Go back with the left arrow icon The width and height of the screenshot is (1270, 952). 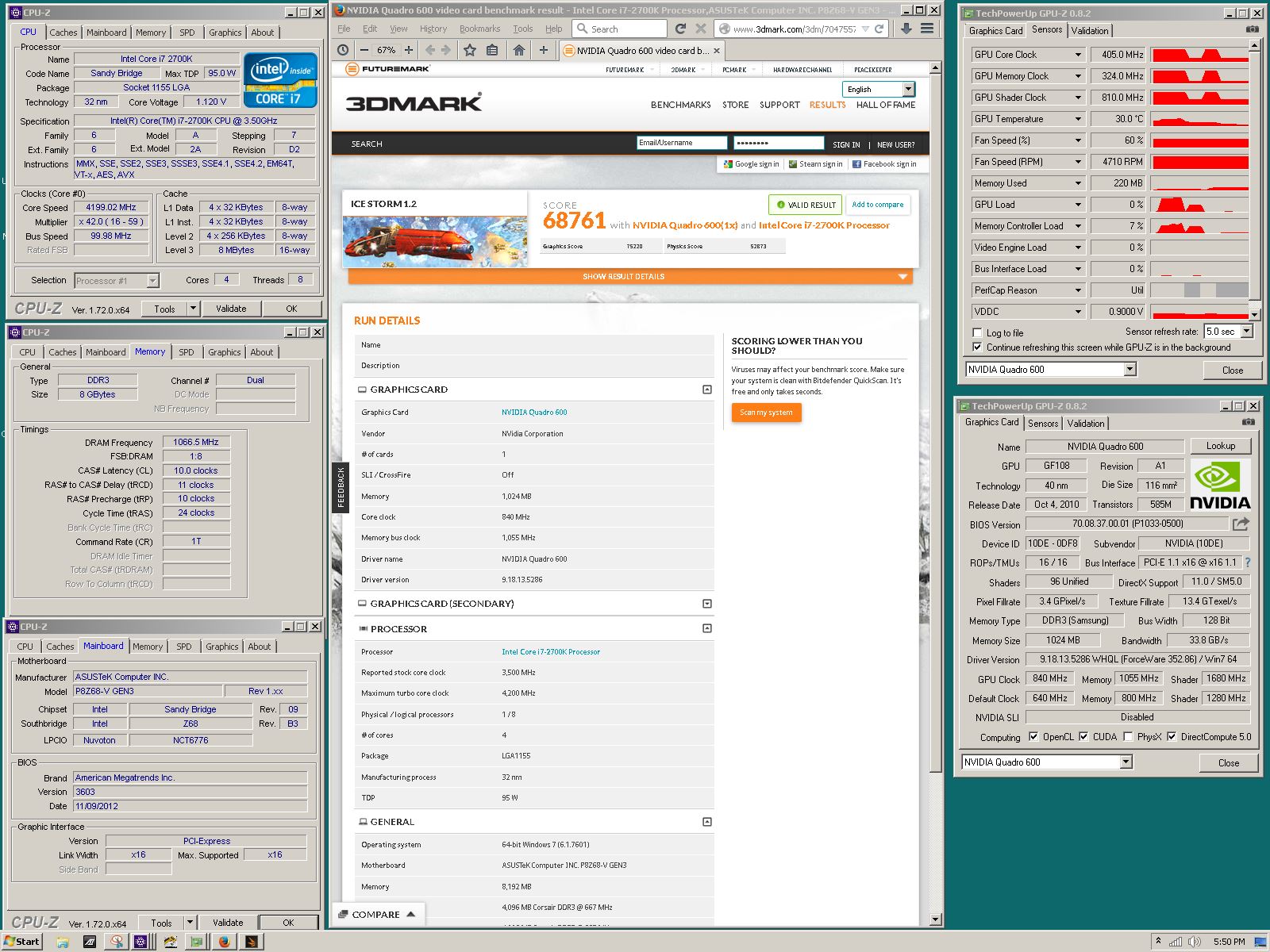pyautogui.click(x=430, y=49)
